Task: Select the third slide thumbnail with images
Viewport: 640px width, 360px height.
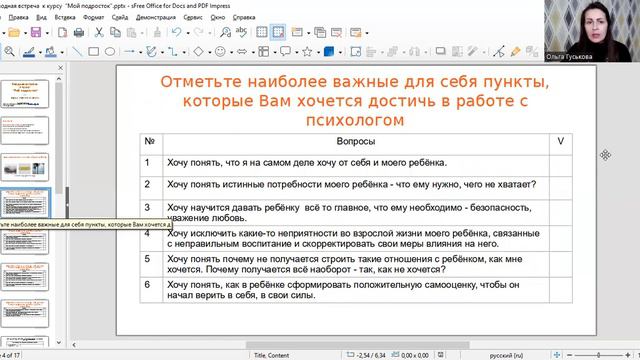Action: [24, 167]
